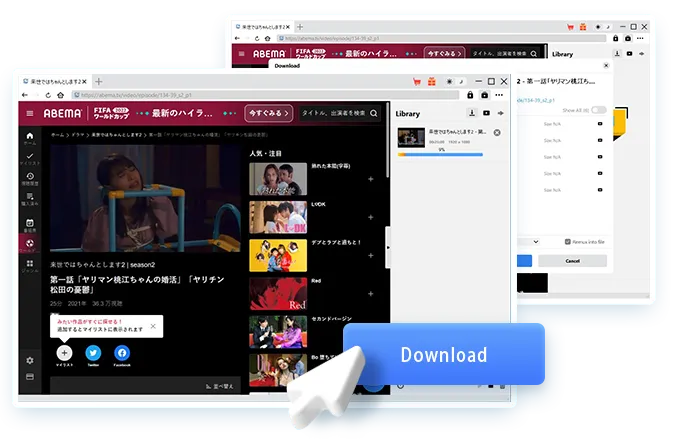Open the World Cup soccer ball sidebar item

pyautogui.click(x=30, y=244)
